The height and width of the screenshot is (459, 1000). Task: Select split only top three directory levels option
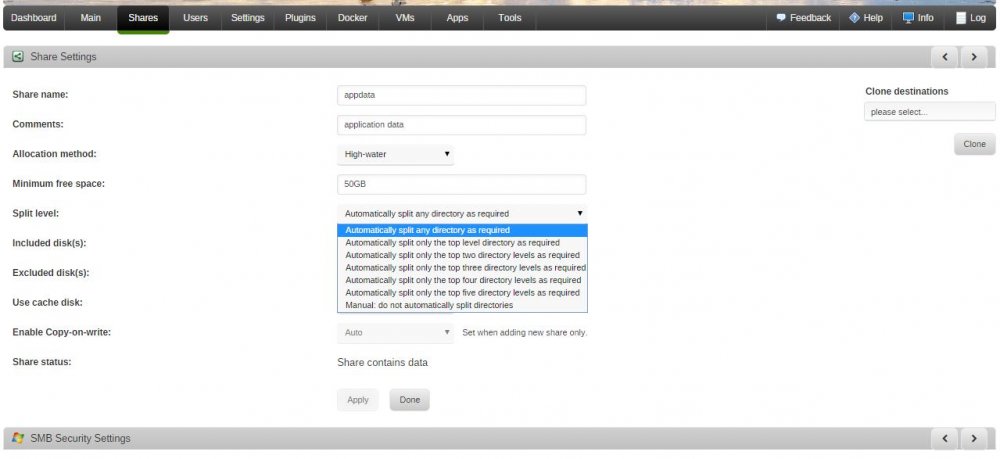[x=462, y=268]
